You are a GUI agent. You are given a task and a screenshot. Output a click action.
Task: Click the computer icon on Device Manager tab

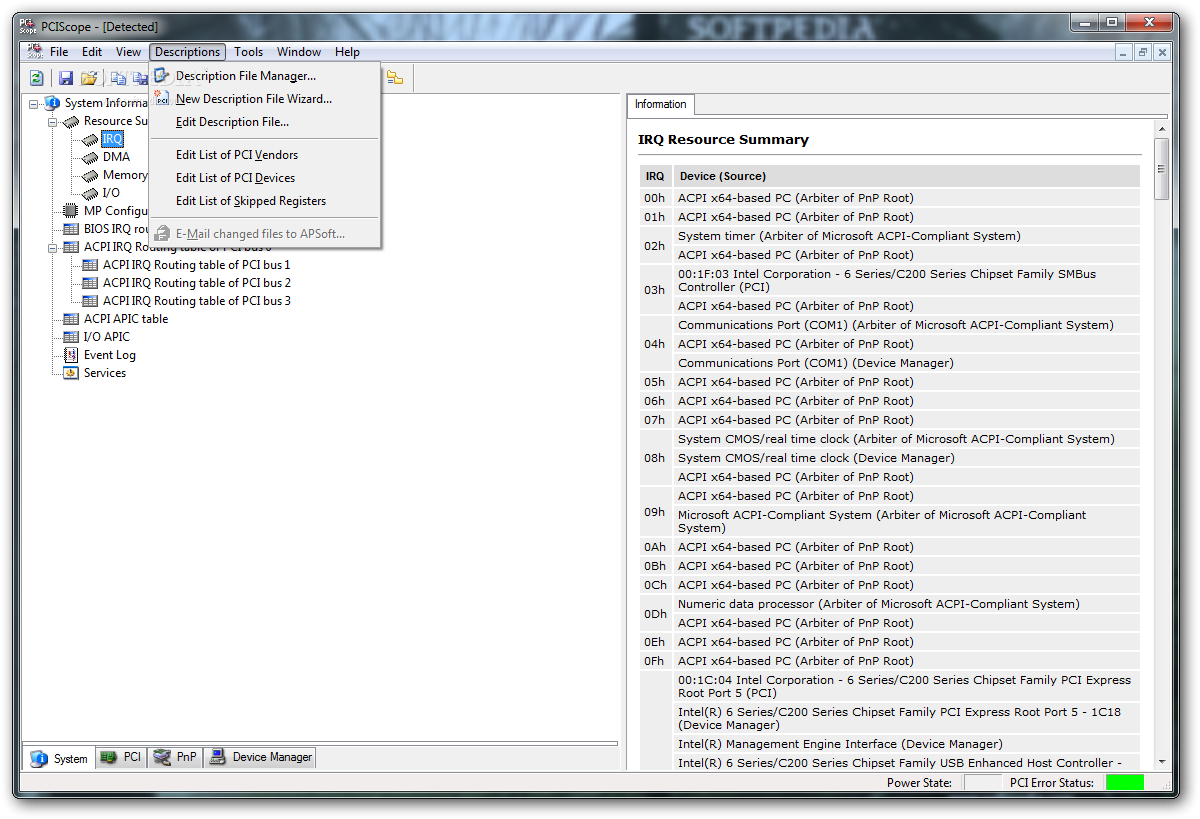pos(217,757)
